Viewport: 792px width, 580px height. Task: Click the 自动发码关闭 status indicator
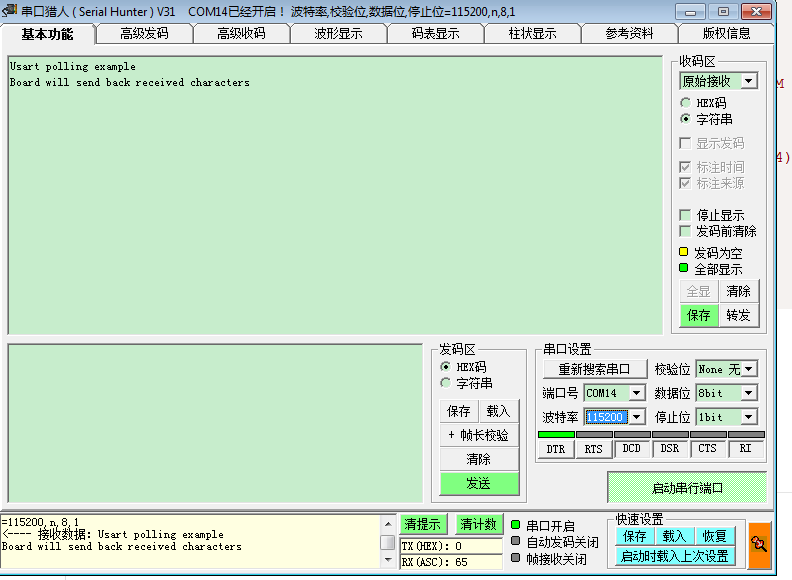515,541
